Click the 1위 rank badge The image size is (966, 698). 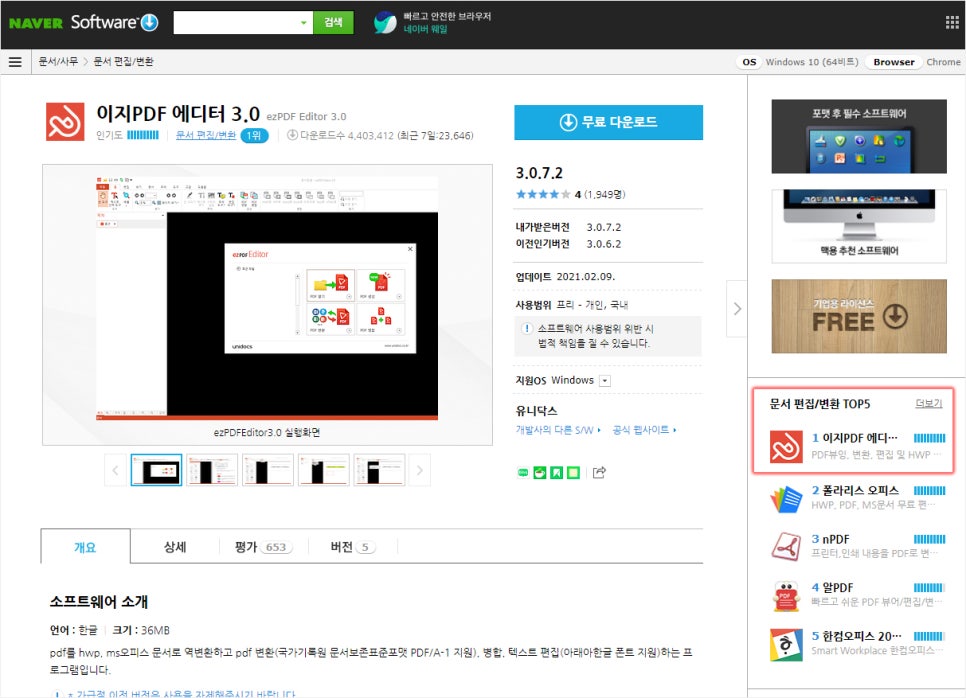coord(254,135)
